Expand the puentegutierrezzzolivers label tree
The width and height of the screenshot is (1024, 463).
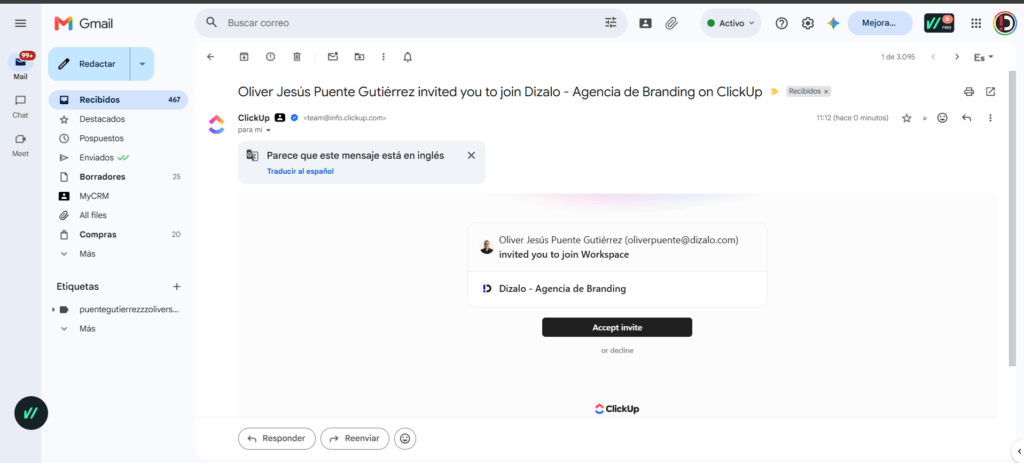[53, 310]
